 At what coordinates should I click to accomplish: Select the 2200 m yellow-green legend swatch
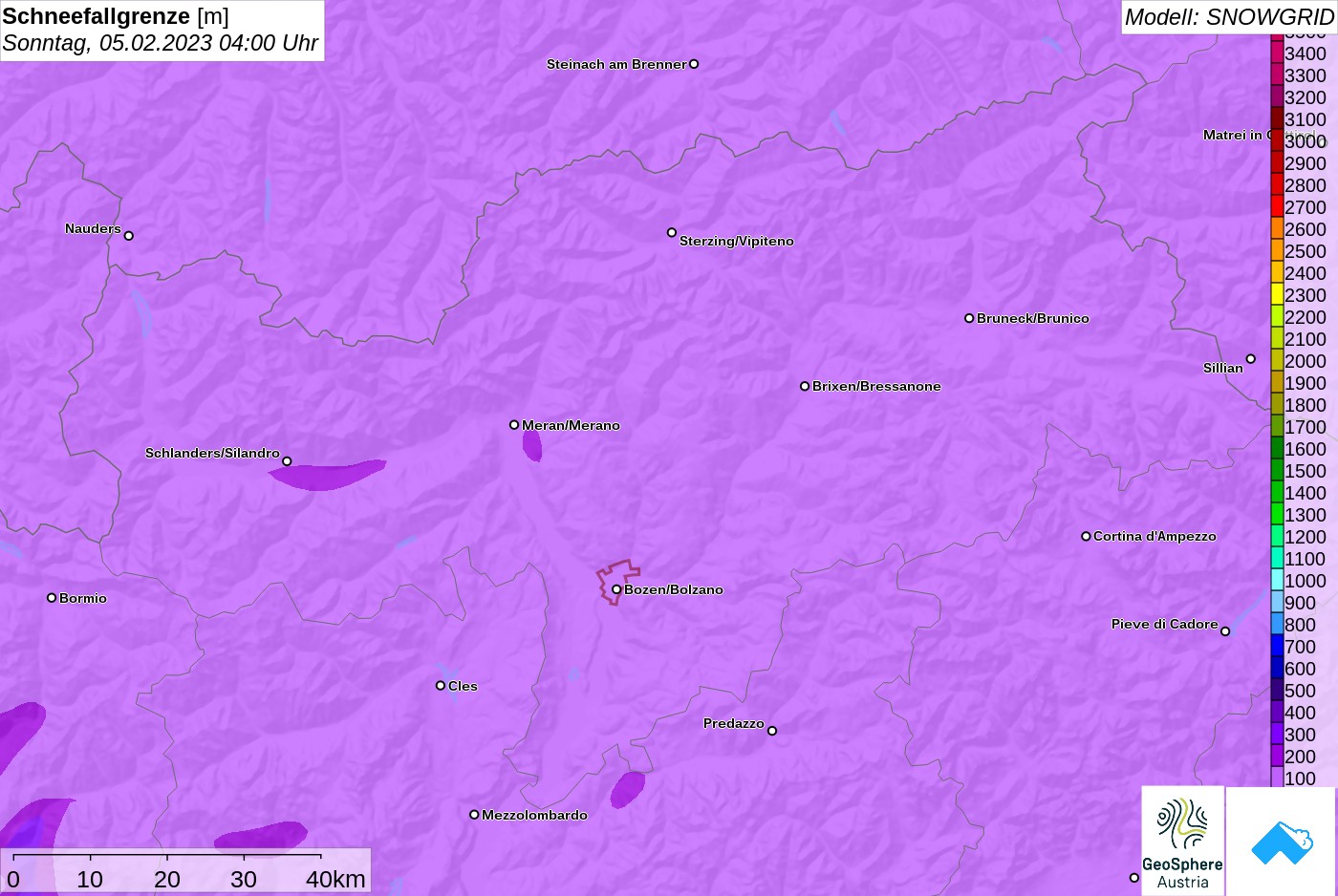pos(1277,317)
